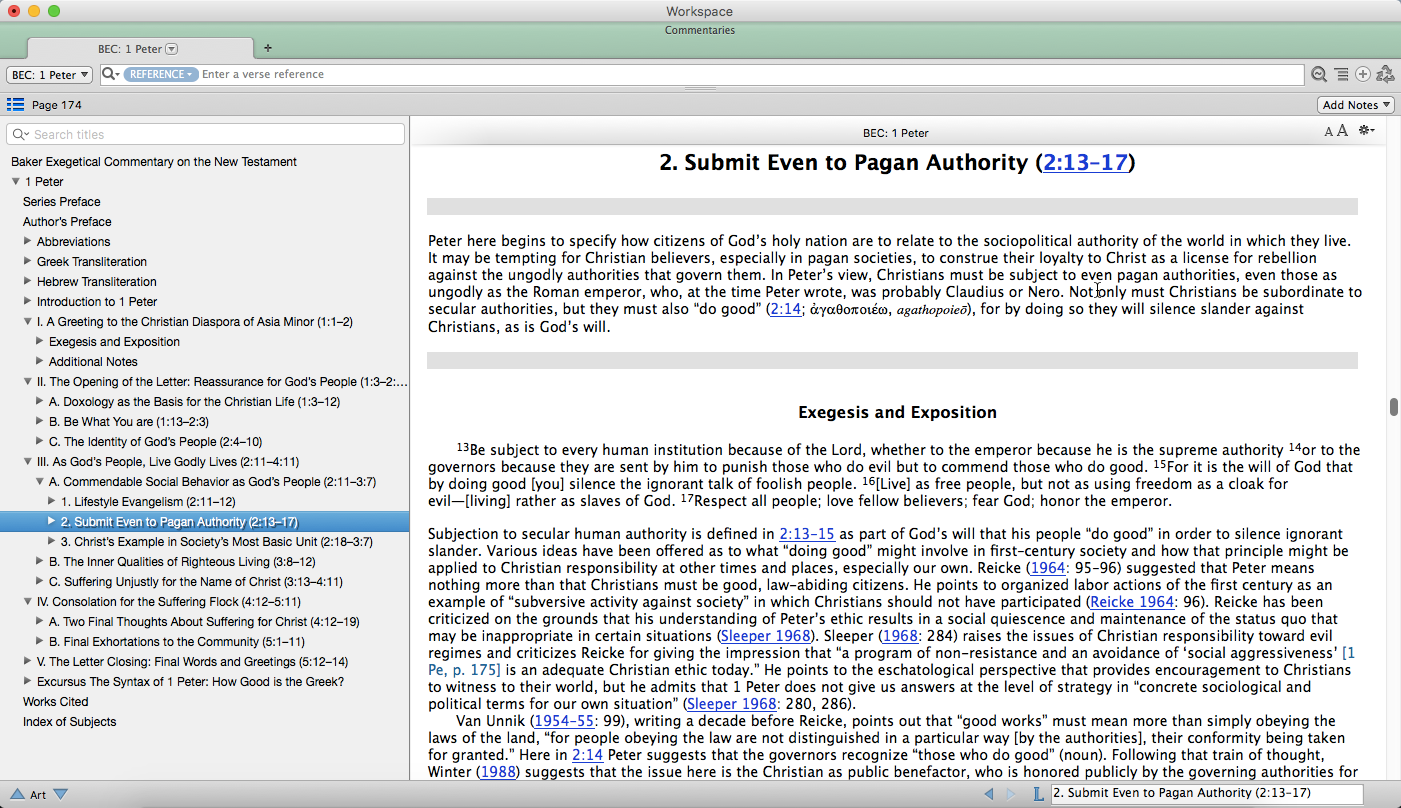Open the search options magnifier in reference bar
This screenshot has height=808, width=1401.
110,74
